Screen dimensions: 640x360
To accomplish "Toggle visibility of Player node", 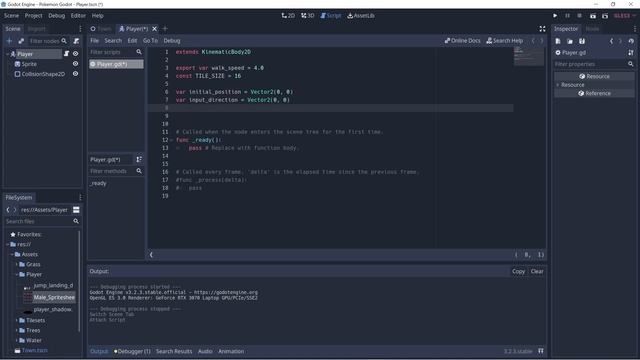I will pyautogui.click(x=76, y=54).
